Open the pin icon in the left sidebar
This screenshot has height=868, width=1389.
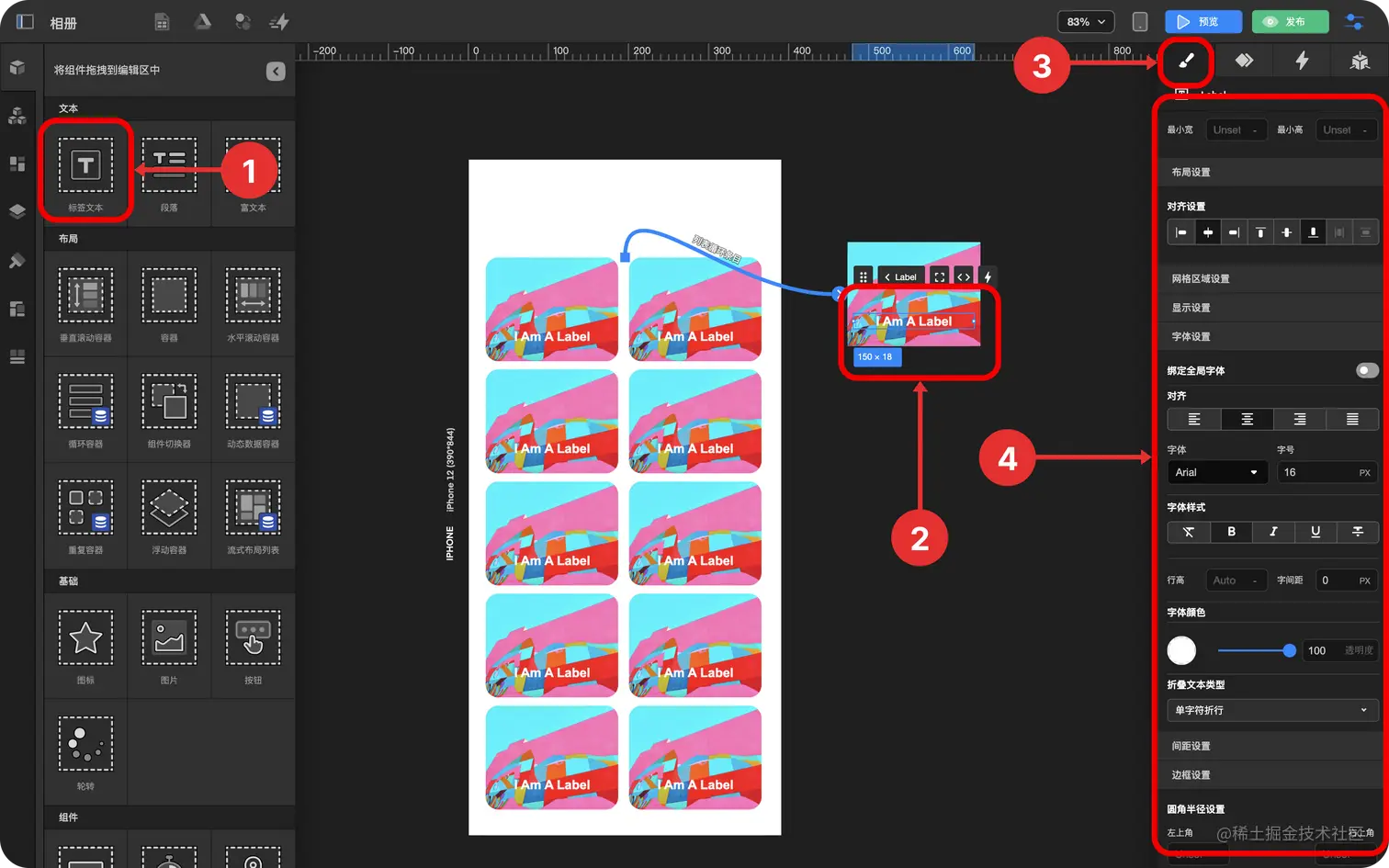17,260
